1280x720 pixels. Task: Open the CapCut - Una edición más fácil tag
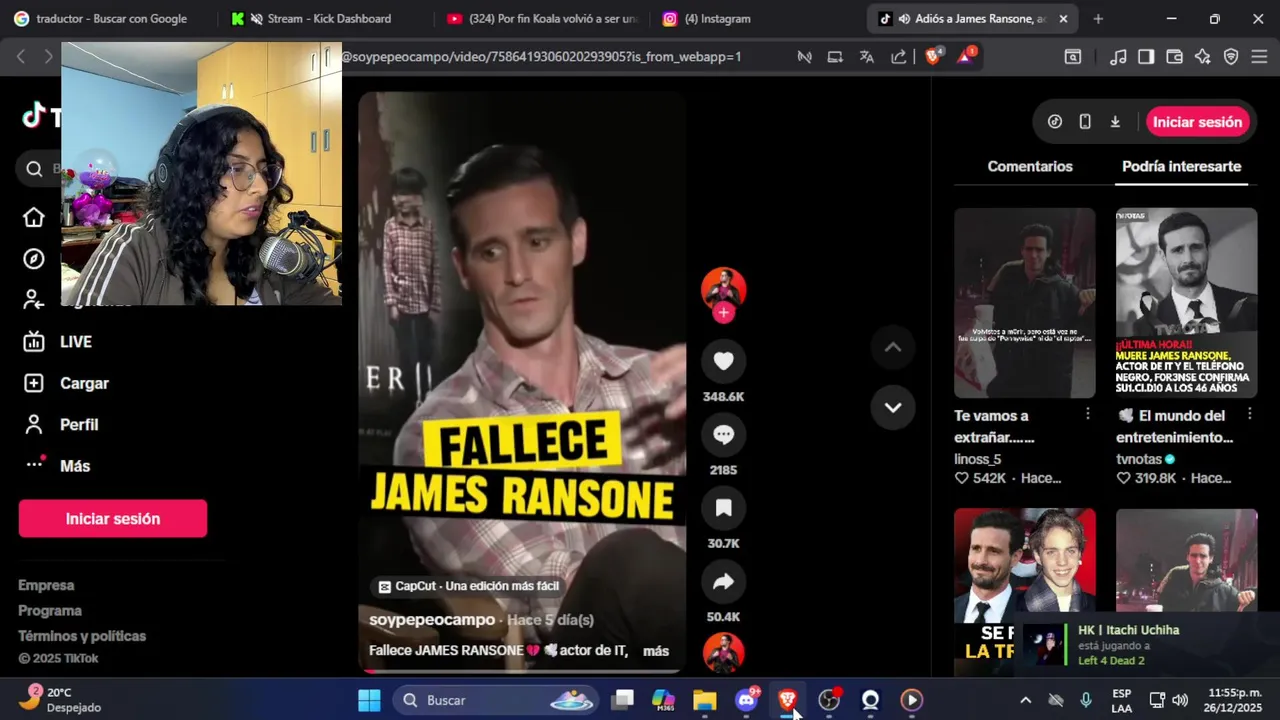coord(468,586)
